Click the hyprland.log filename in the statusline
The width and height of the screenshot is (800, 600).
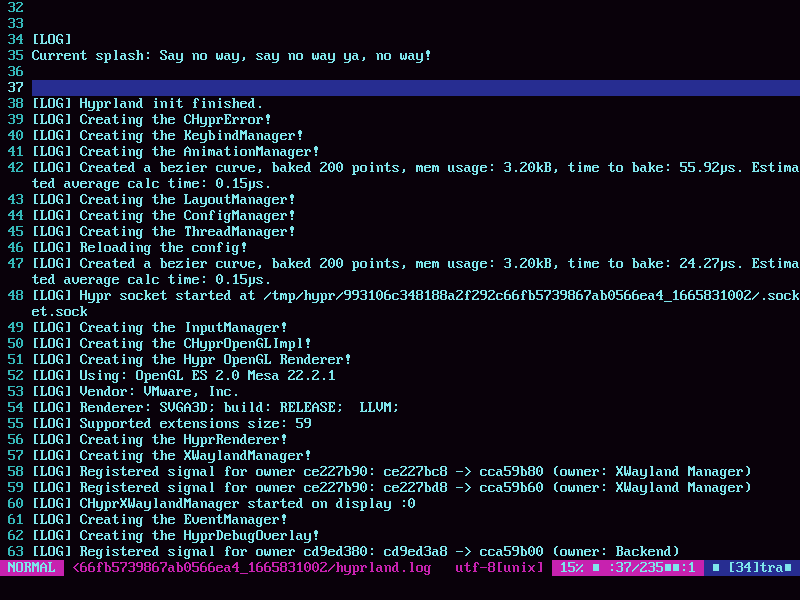(x=385, y=567)
